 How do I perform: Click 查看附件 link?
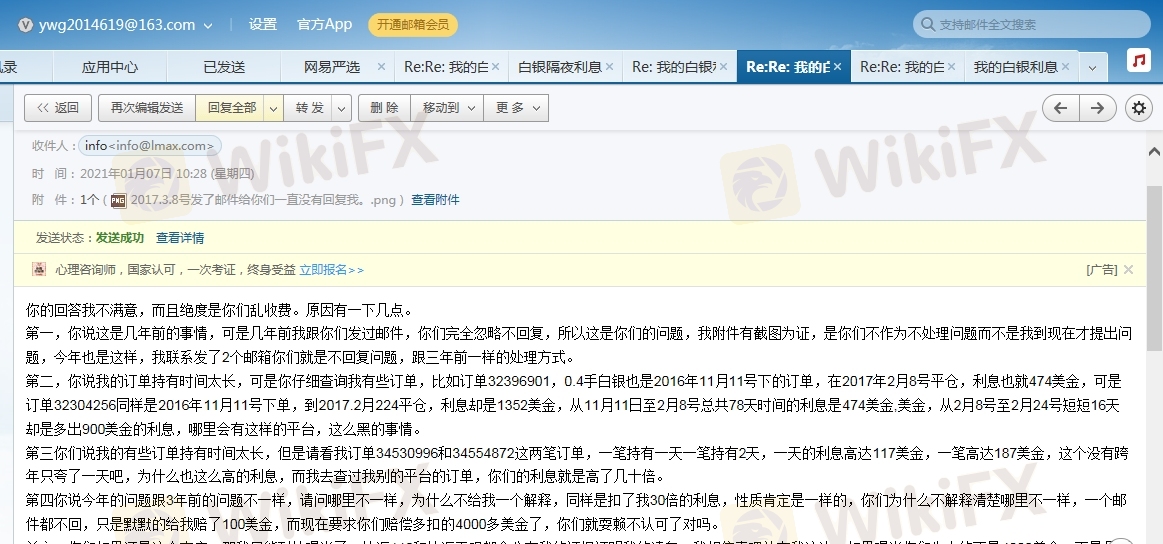[x=435, y=200]
